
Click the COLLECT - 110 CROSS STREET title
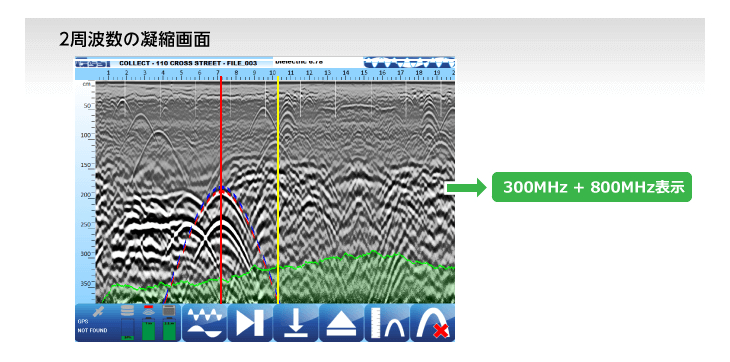[x=188, y=63]
